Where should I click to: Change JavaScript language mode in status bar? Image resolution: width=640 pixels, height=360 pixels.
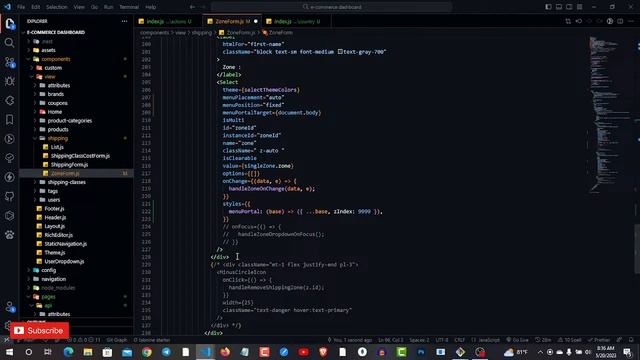point(486,340)
